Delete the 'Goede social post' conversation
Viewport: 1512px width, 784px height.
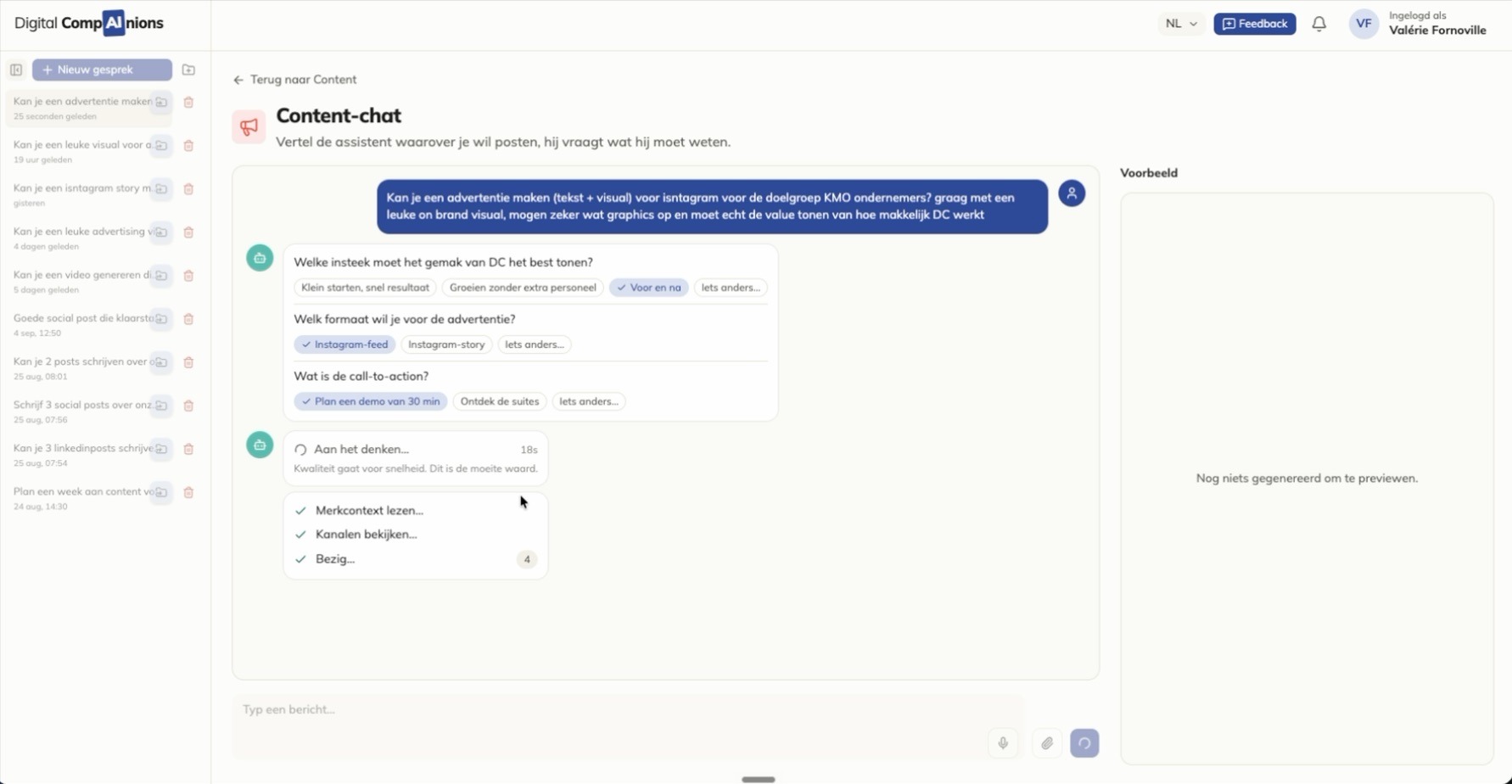tap(188, 318)
